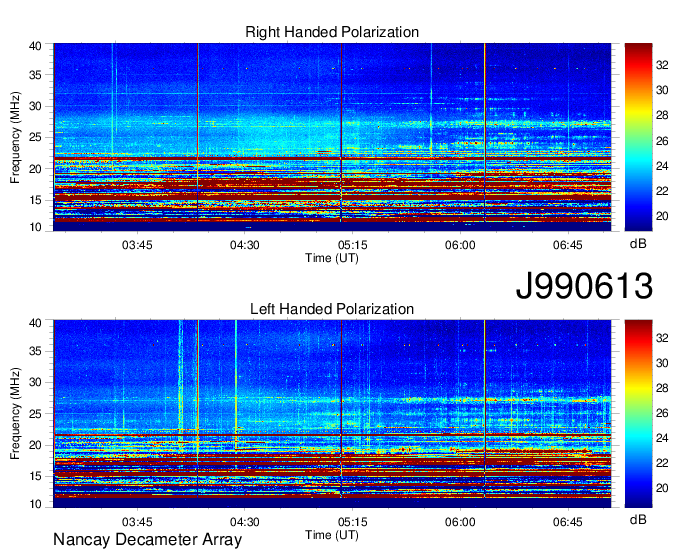Click the 24 dB label on the bottom colorbar
Viewport: 680px width, 552px height.
coord(662,438)
